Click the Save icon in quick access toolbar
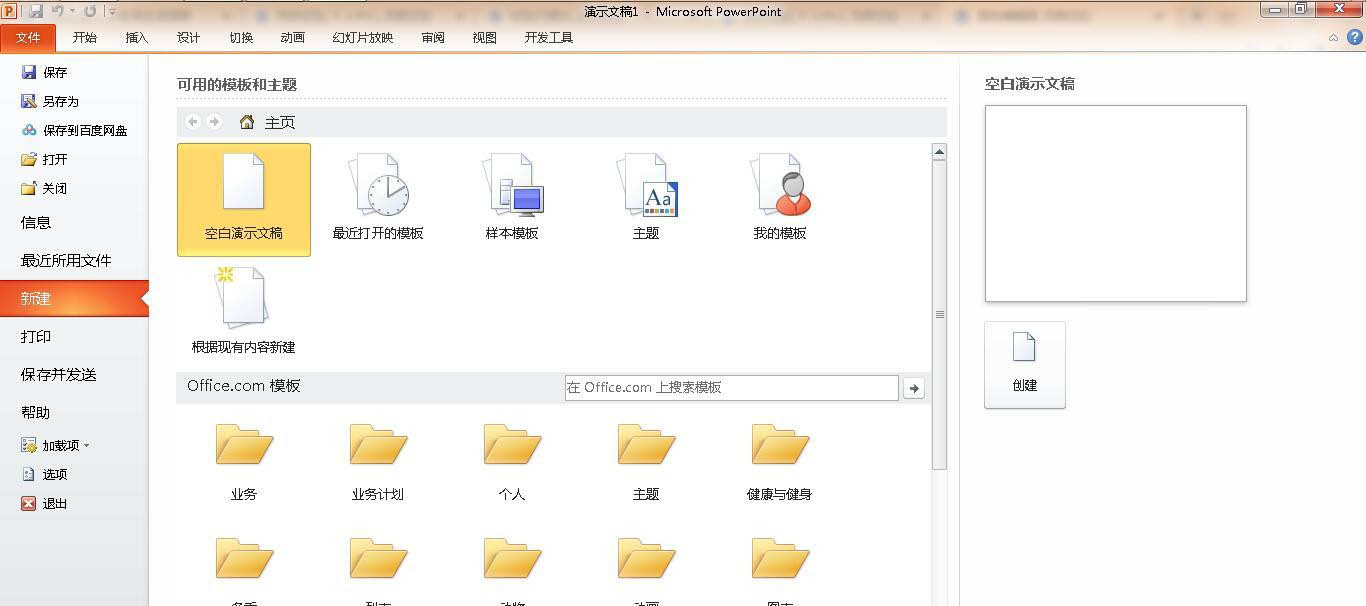This screenshot has width=1366, height=606. pos(36,11)
